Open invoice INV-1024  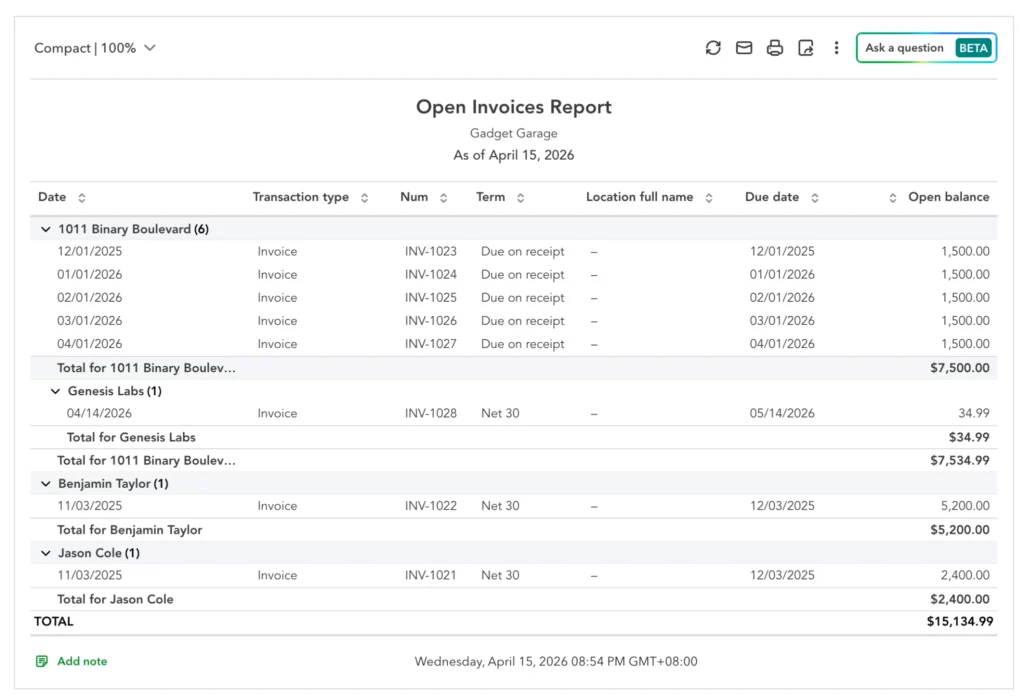point(430,275)
